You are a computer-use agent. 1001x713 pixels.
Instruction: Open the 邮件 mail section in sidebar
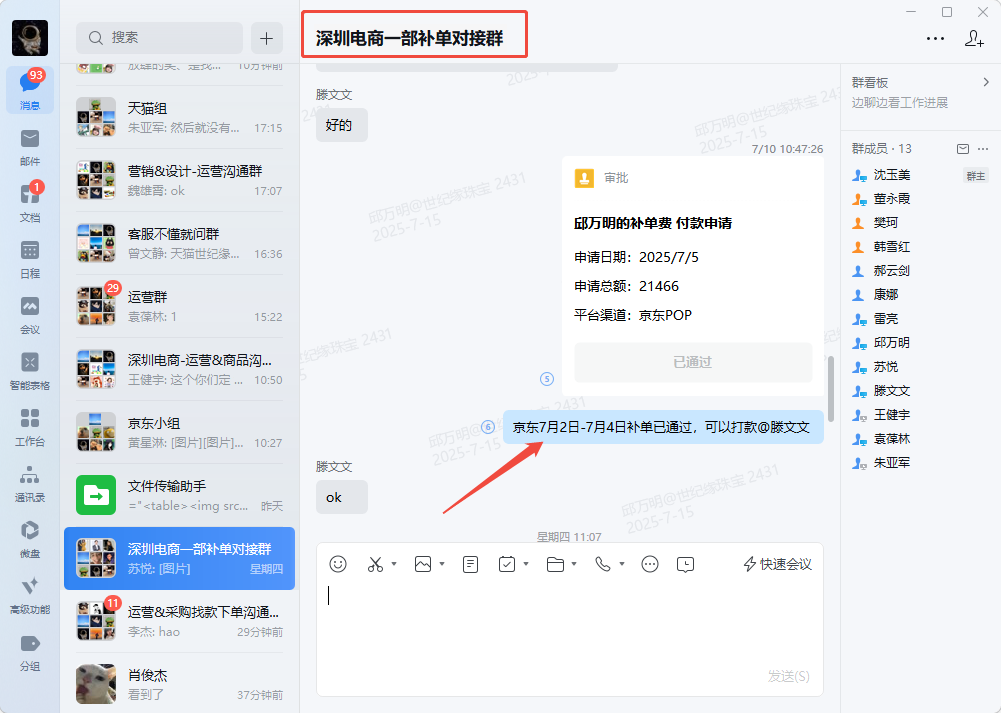coord(30,145)
